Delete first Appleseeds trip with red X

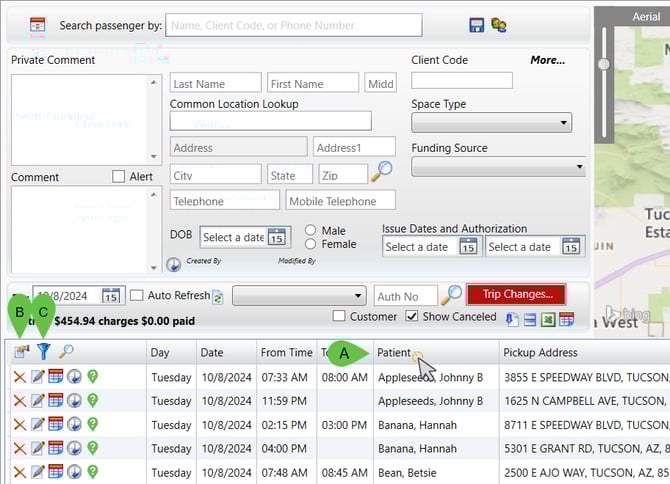(19, 377)
